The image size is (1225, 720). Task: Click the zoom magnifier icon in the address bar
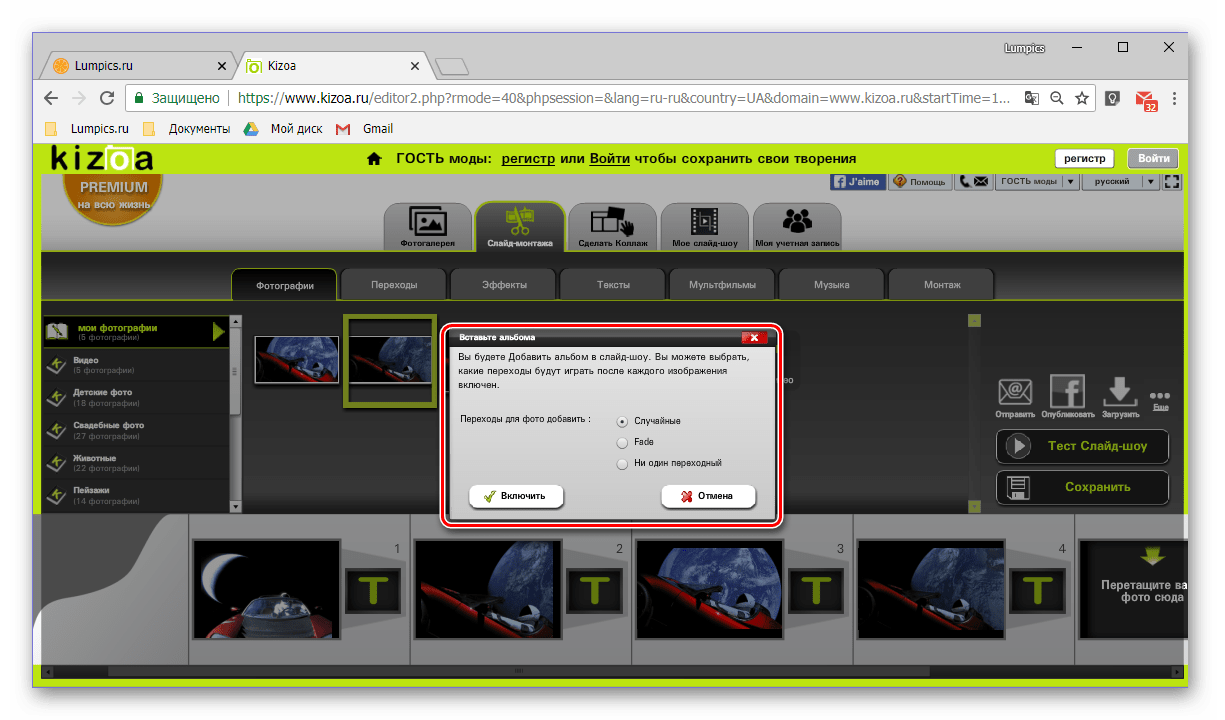coord(1057,98)
